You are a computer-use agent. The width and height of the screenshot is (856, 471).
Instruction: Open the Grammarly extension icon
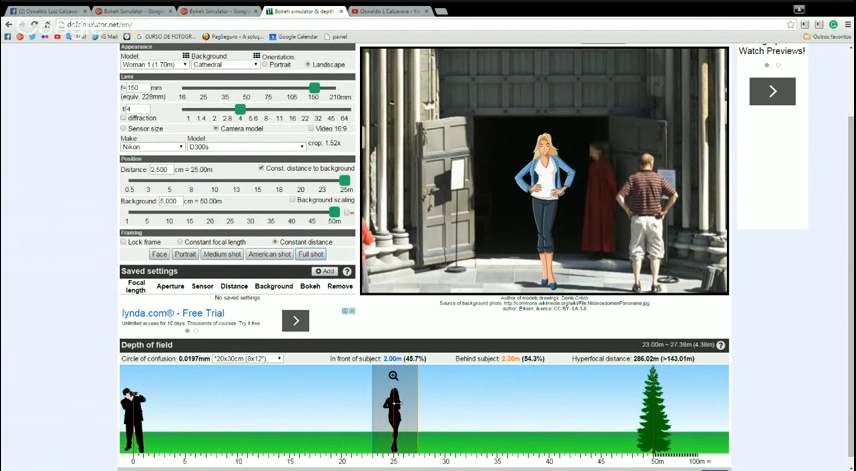click(833, 25)
